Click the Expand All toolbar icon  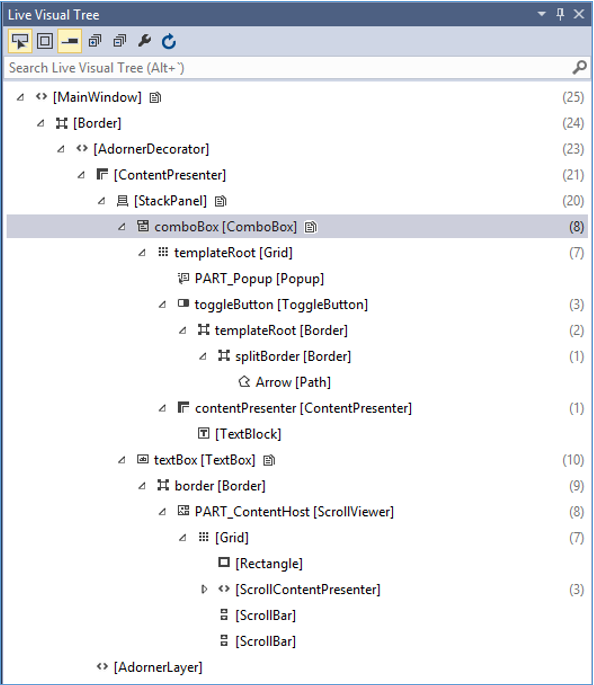95,41
